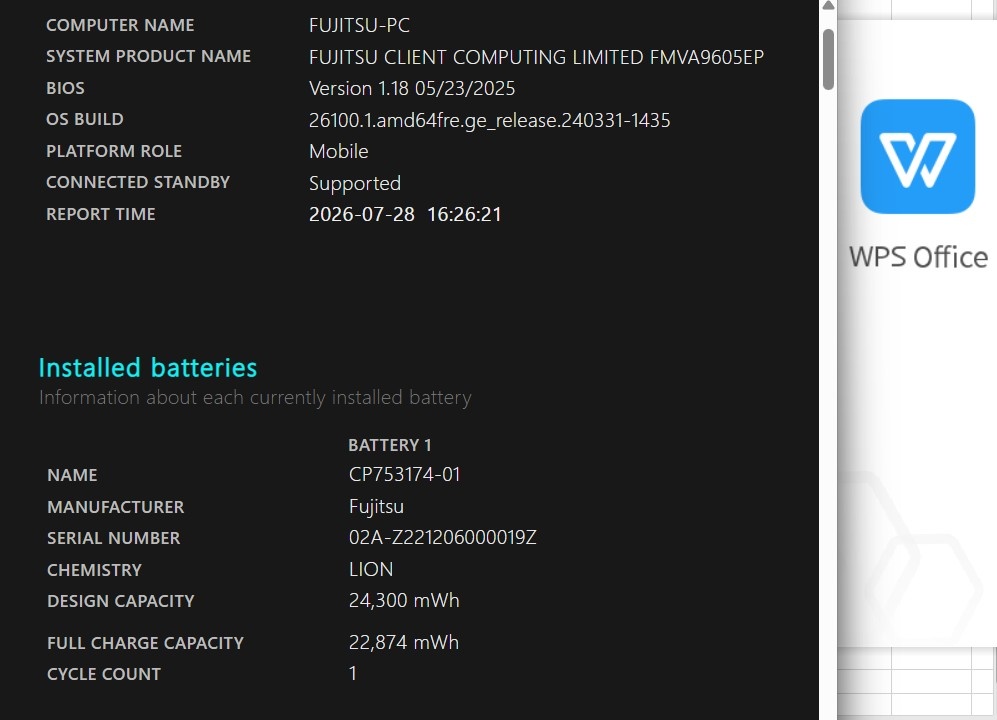The image size is (997, 720).
Task: Click the NAME row label
Action: point(72,475)
